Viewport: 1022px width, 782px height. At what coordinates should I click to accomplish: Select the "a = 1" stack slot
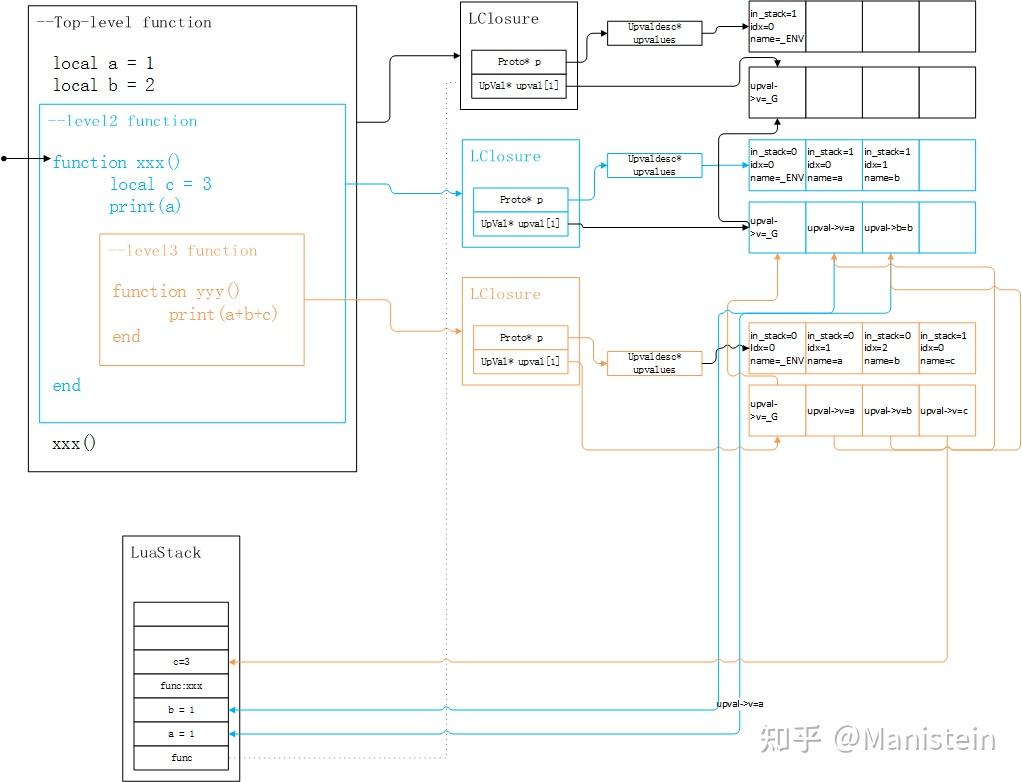coord(181,734)
